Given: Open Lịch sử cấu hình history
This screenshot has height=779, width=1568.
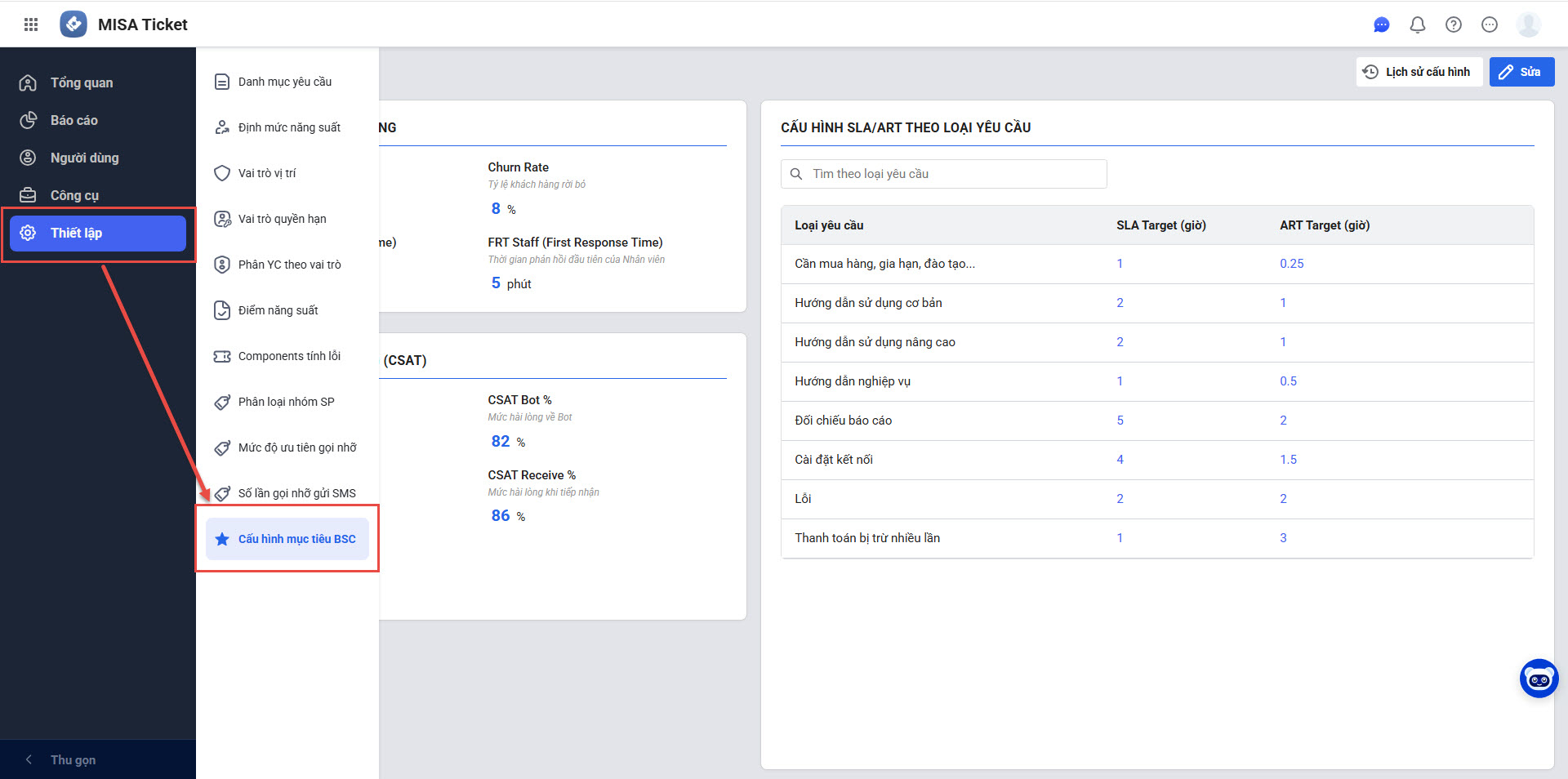Looking at the screenshot, I should point(1419,72).
